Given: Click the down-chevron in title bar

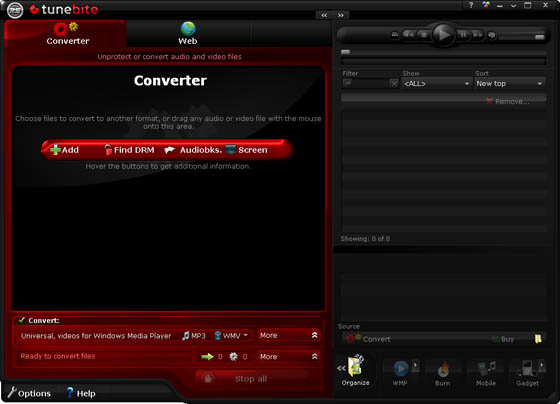Looking at the screenshot, I should click(x=513, y=6).
